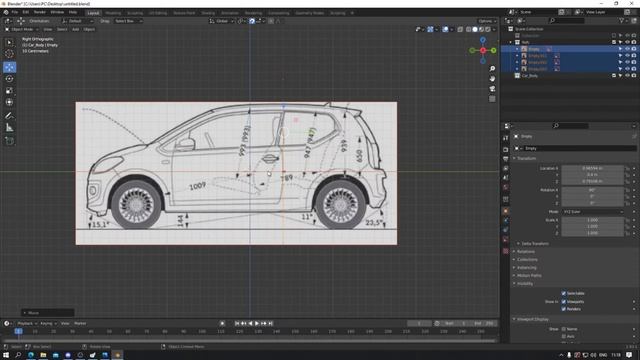Click the Blender logo menu icon

pos(6,13)
